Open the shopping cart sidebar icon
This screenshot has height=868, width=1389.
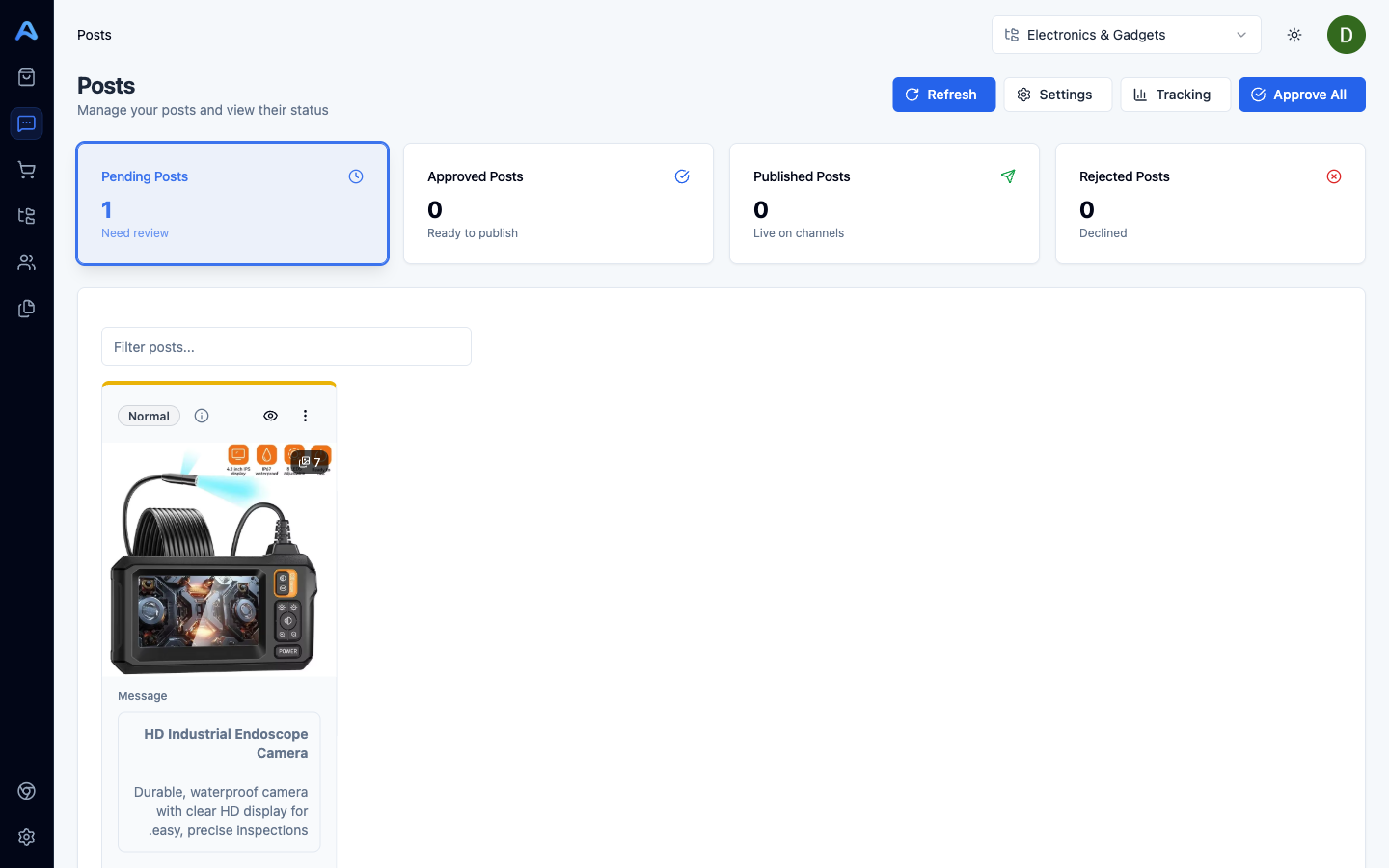pyautogui.click(x=27, y=170)
